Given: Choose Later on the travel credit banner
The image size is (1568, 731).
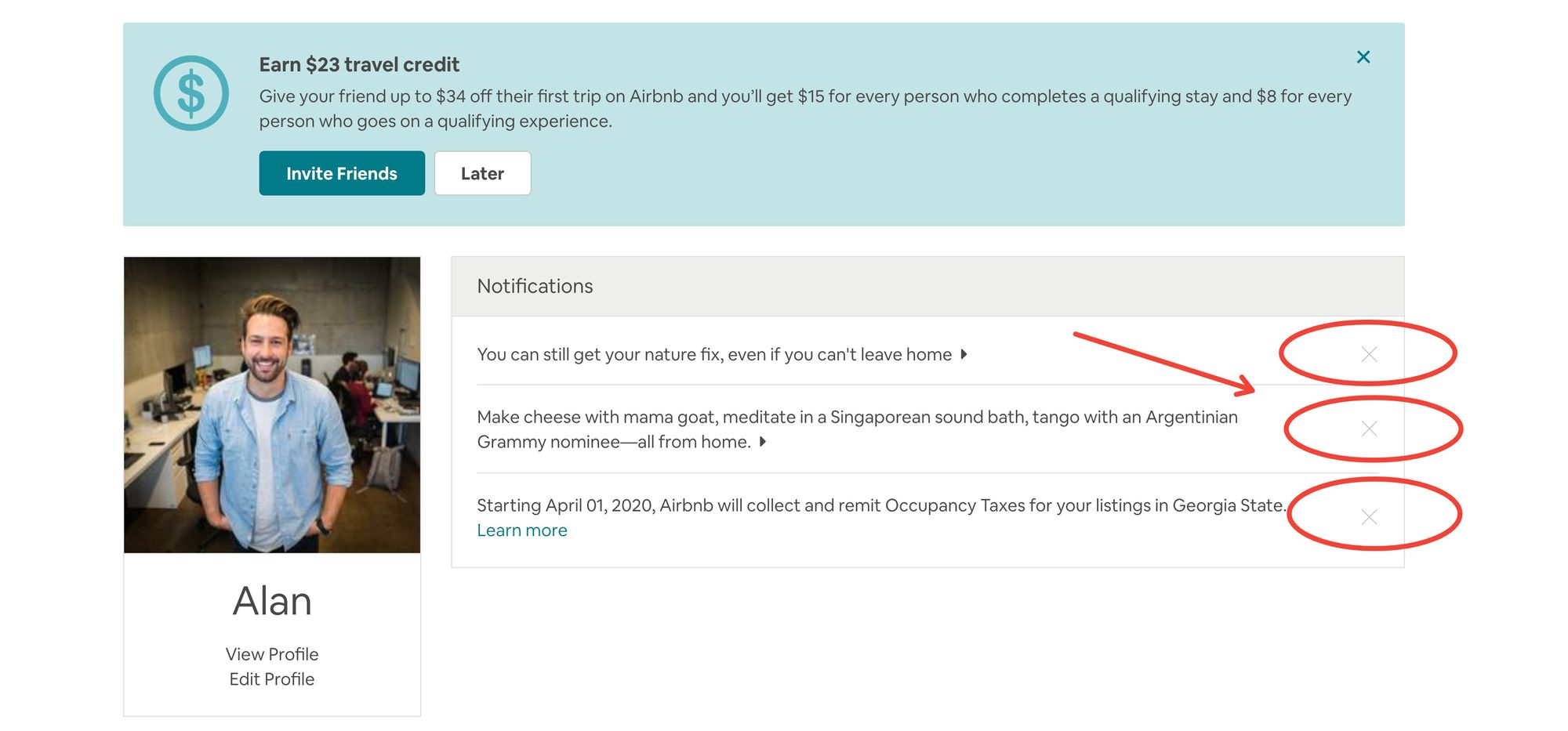Looking at the screenshot, I should (482, 173).
